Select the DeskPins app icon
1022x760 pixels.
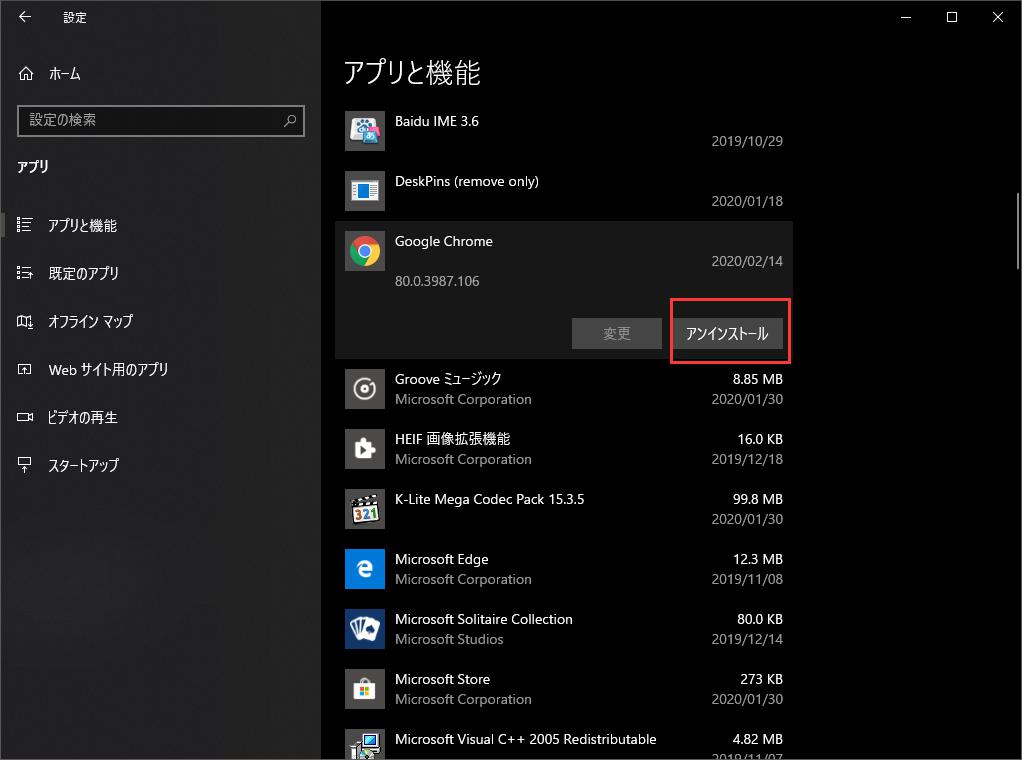(x=365, y=190)
